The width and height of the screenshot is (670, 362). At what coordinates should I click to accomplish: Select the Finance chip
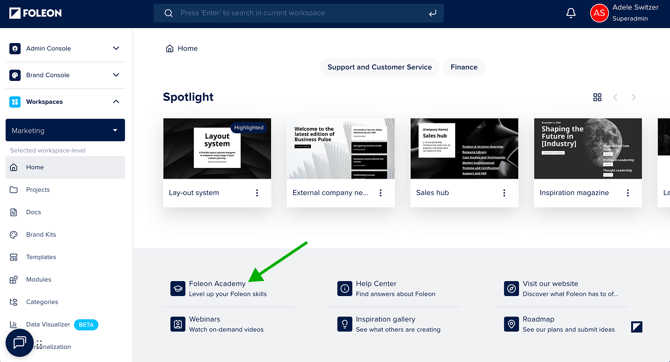[x=464, y=67]
